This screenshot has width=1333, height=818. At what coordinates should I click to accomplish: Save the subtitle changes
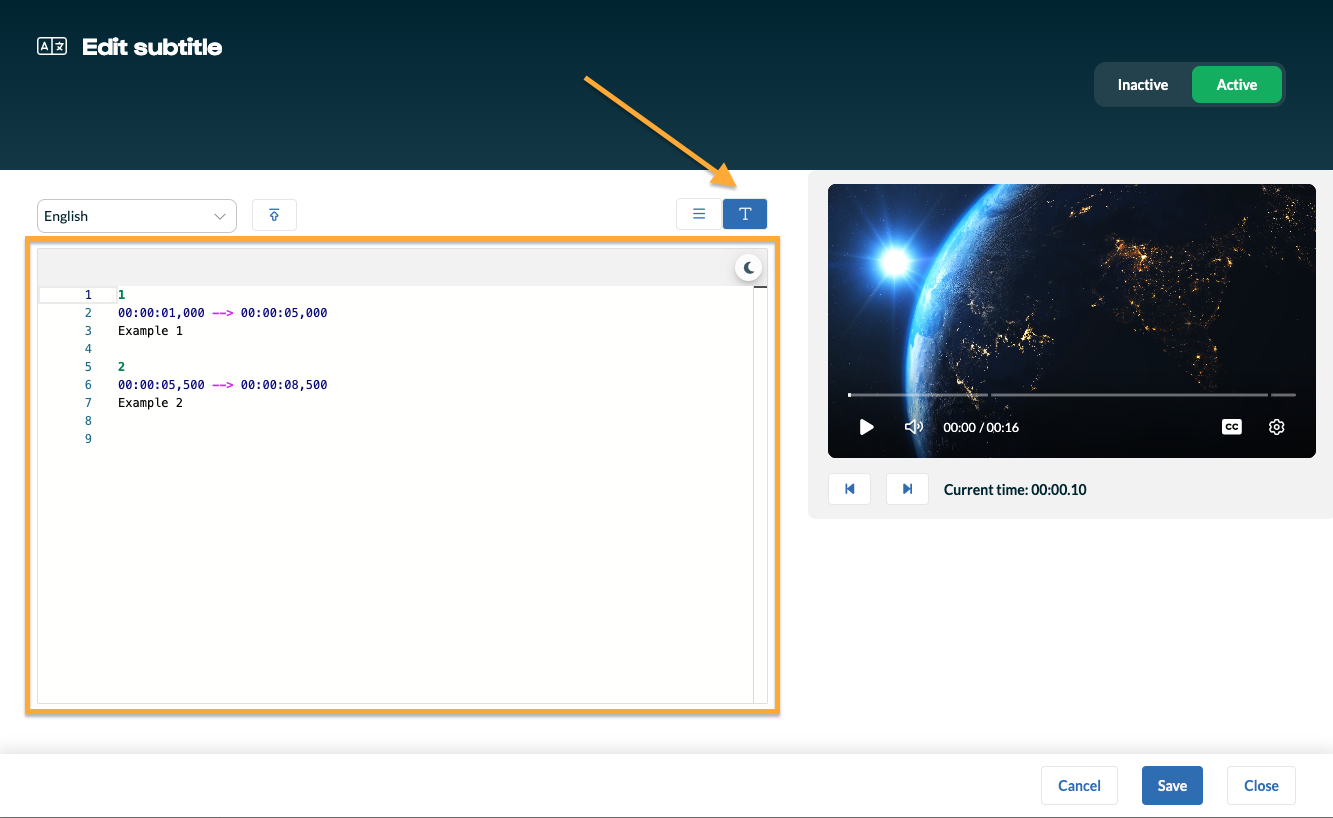(1172, 786)
